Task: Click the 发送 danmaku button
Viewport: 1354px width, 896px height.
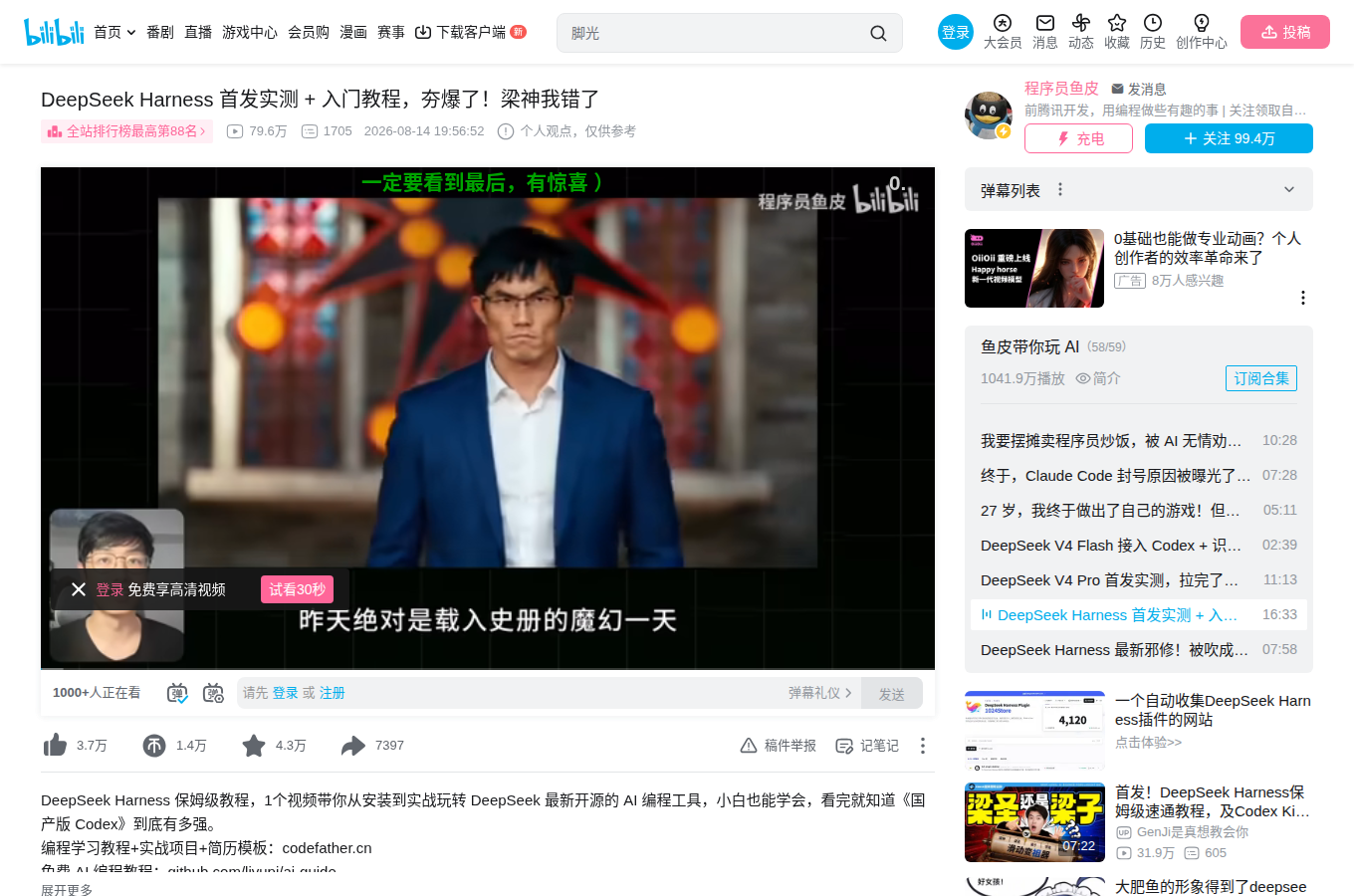Action: pos(892,694)
